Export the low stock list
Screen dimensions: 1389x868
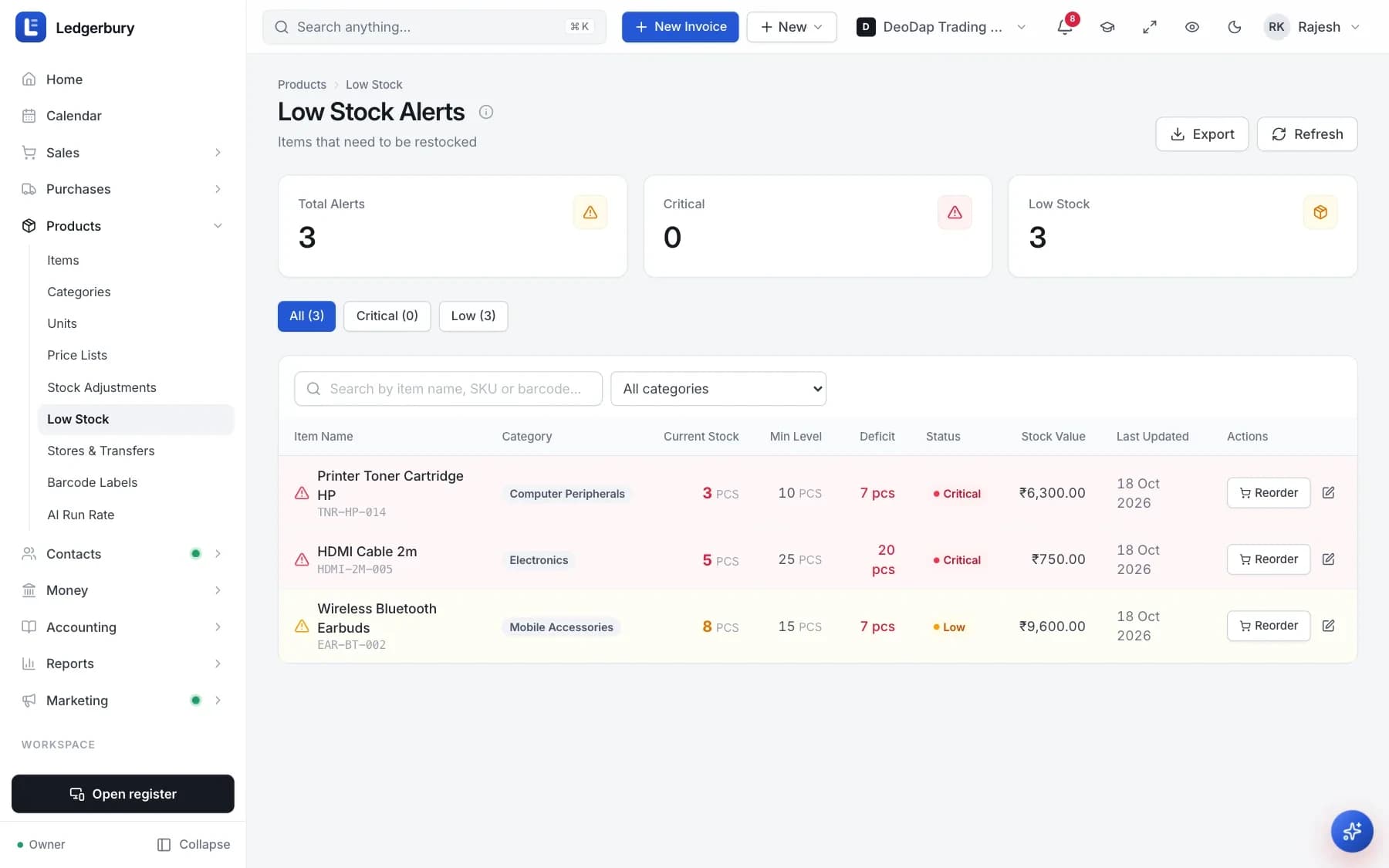coord(1201,134)
